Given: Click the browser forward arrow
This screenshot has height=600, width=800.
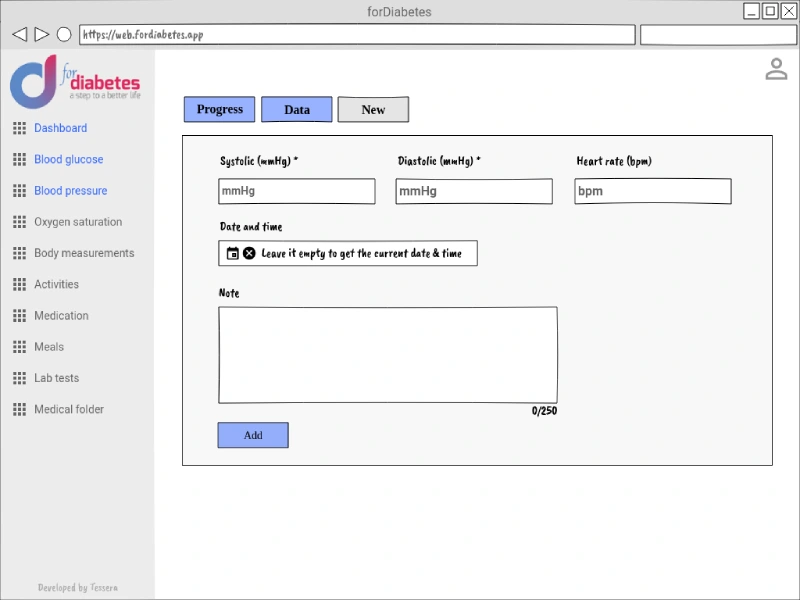Looking at the screenshot, I should pyautogui.click(x=42, y=34).
